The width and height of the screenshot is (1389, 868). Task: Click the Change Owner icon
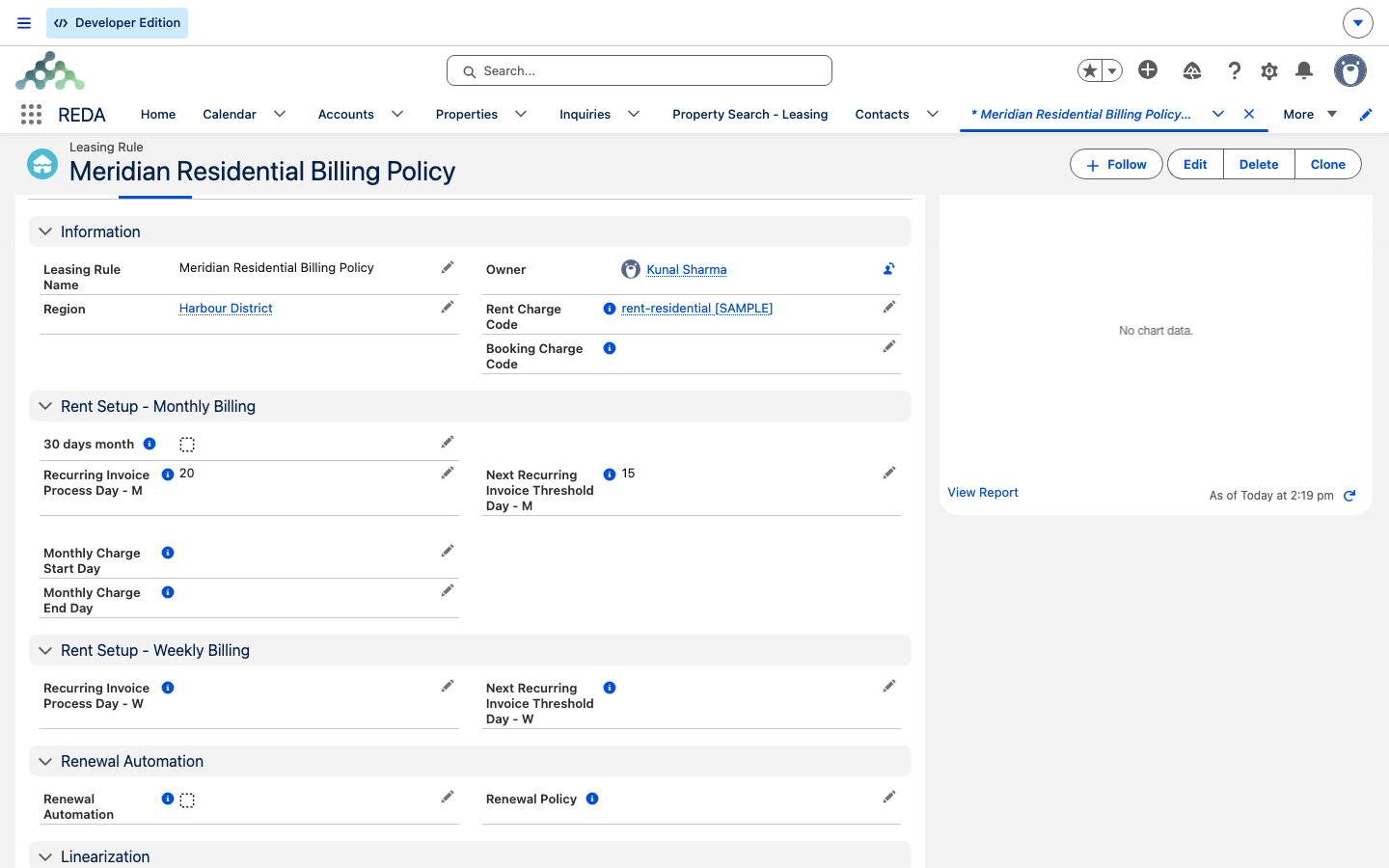(x=888, y=269)
